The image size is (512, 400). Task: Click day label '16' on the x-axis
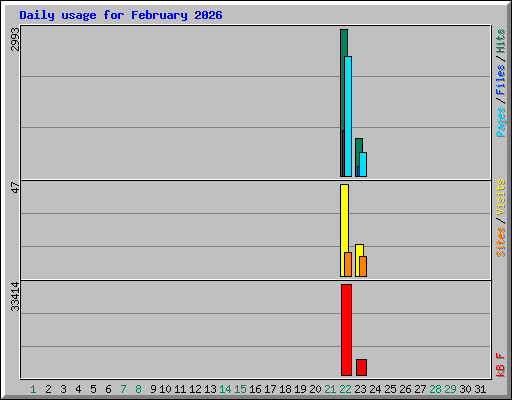[255, 389]
